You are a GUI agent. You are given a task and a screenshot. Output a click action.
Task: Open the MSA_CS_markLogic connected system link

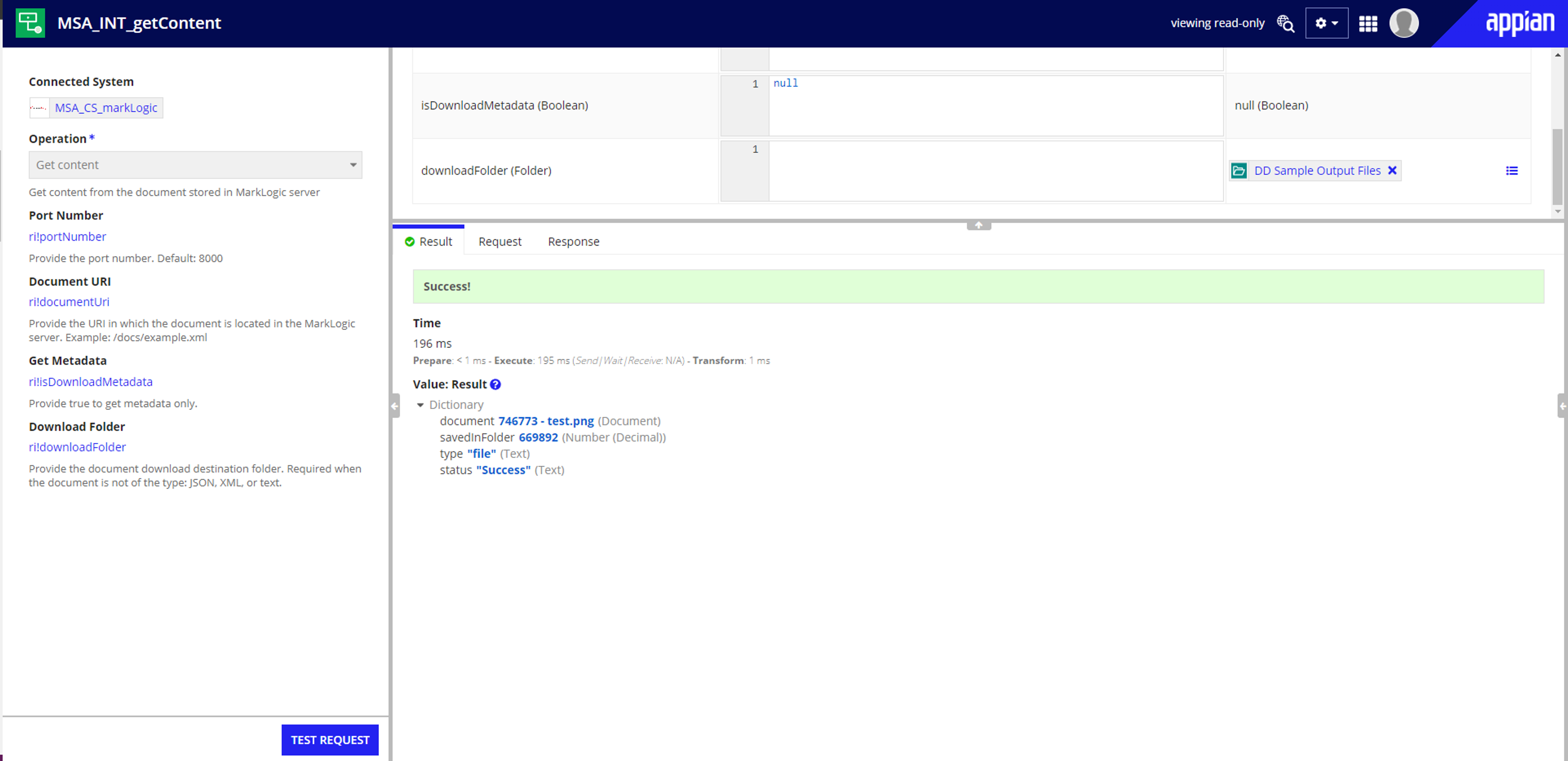(x=106, y=108)
